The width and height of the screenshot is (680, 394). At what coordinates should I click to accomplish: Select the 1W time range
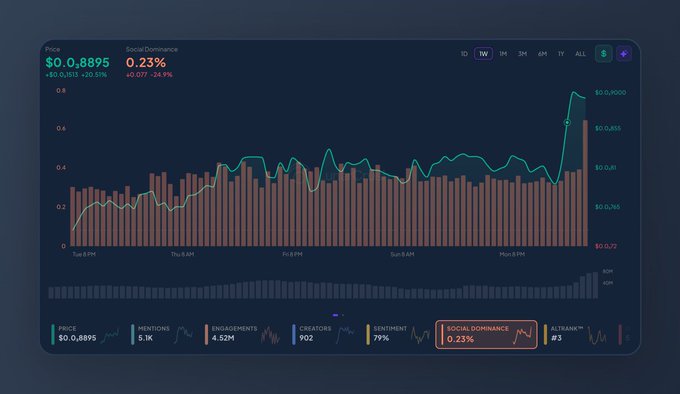tap(483, 54)
